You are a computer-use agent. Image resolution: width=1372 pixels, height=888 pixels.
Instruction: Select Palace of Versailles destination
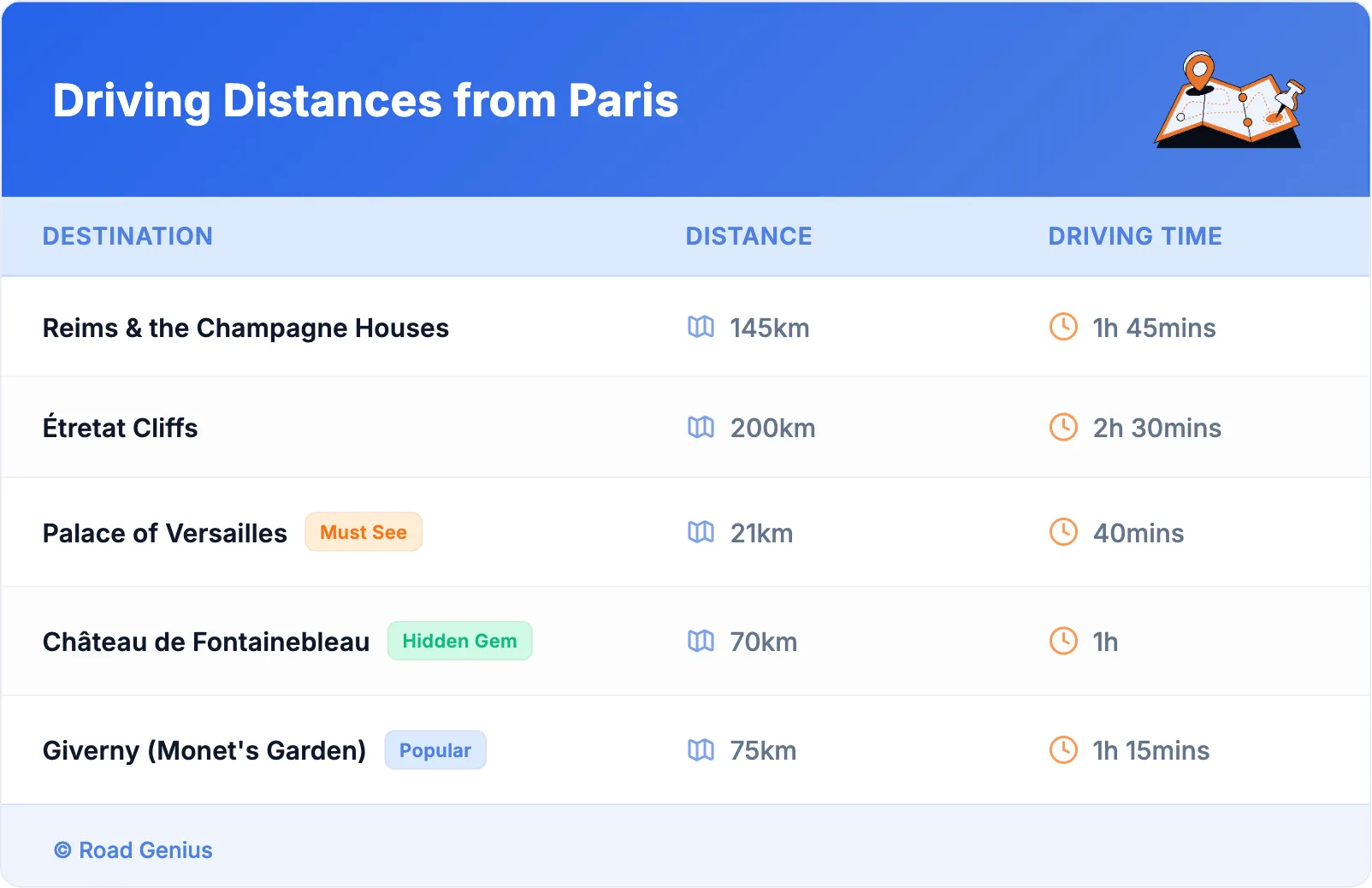[165, 533]
